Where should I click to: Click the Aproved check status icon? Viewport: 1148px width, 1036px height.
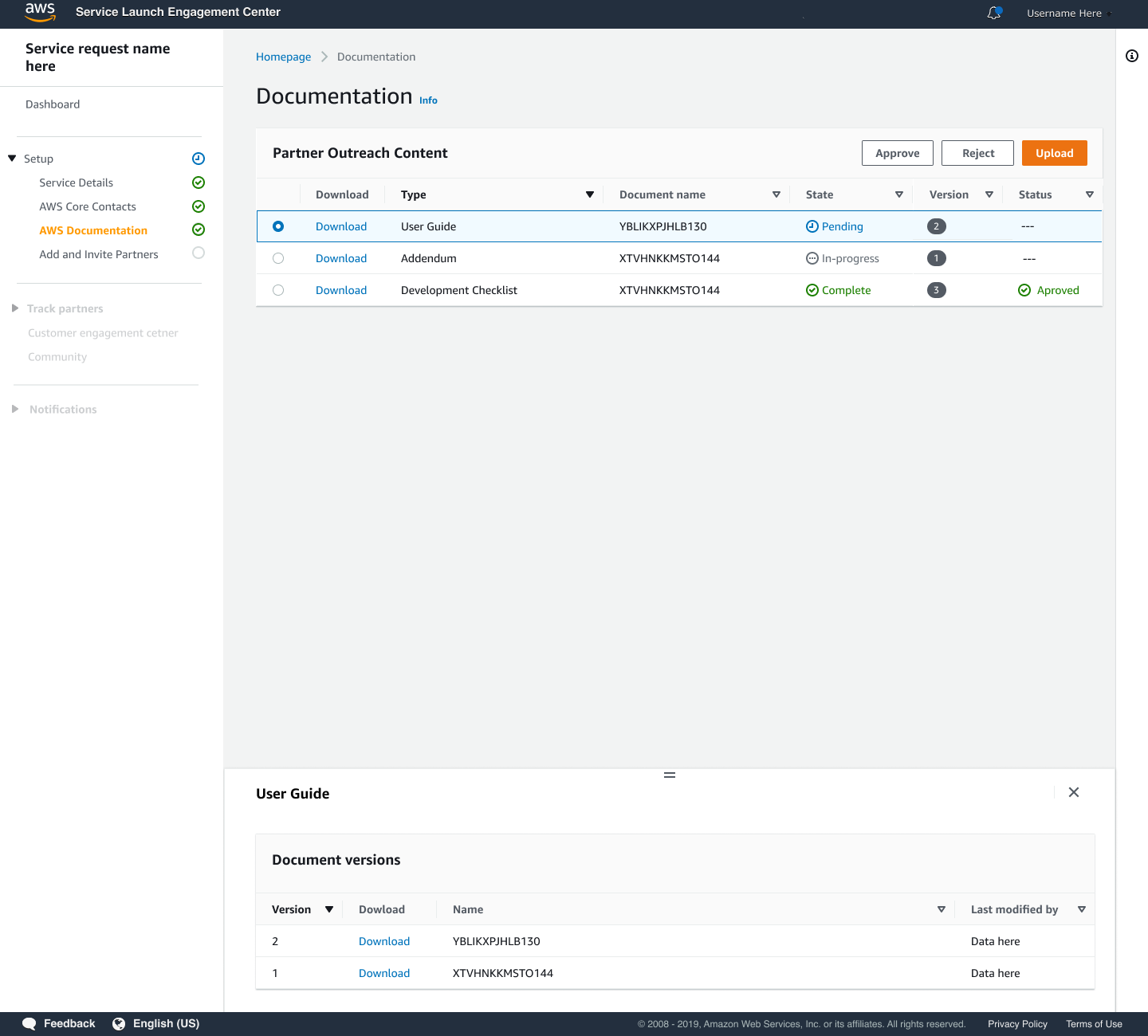pyautogui.click(x=1024, y=290)
